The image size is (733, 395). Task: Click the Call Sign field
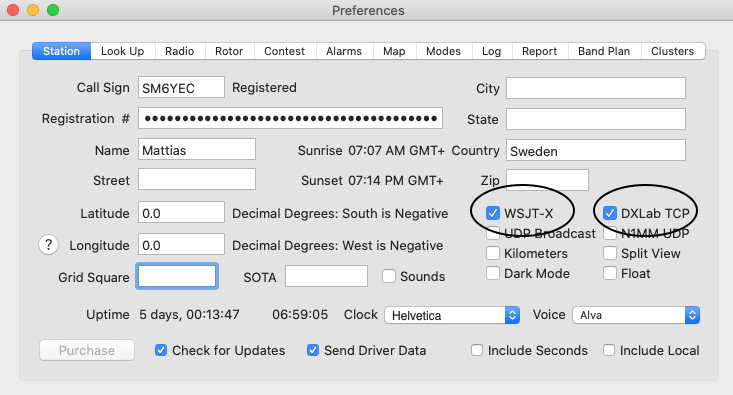181,87
